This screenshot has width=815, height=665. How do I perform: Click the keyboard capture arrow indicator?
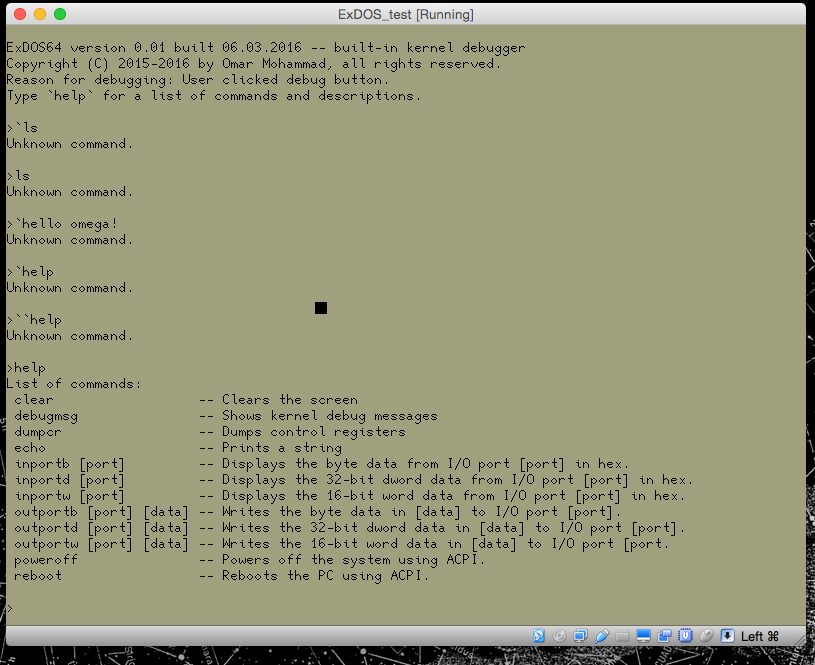click(x=728, y=635)
